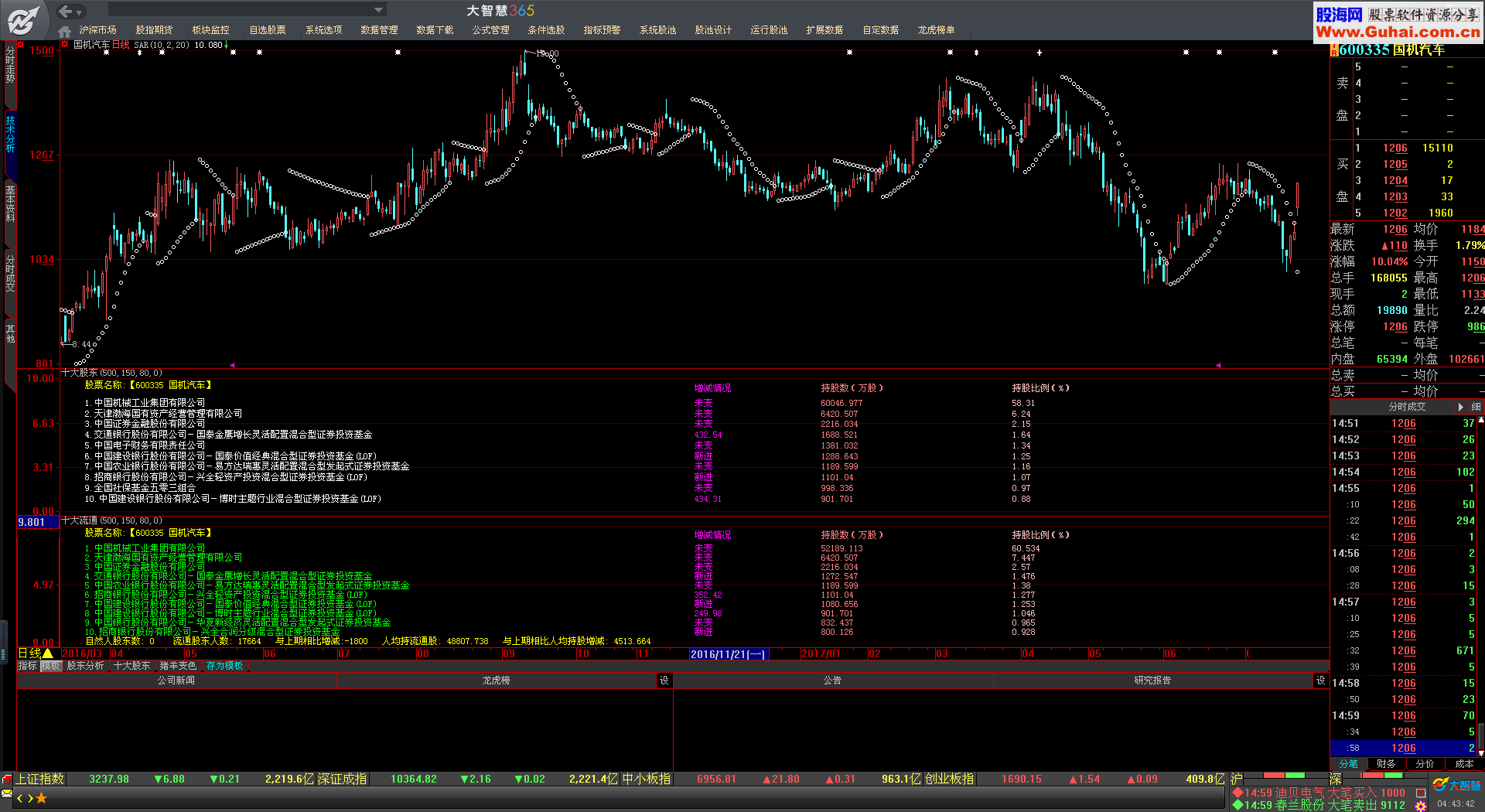Screen dimensions: 1485x812
Task: Select the 猪羊变色 template tab
Action: click(179, 666)
